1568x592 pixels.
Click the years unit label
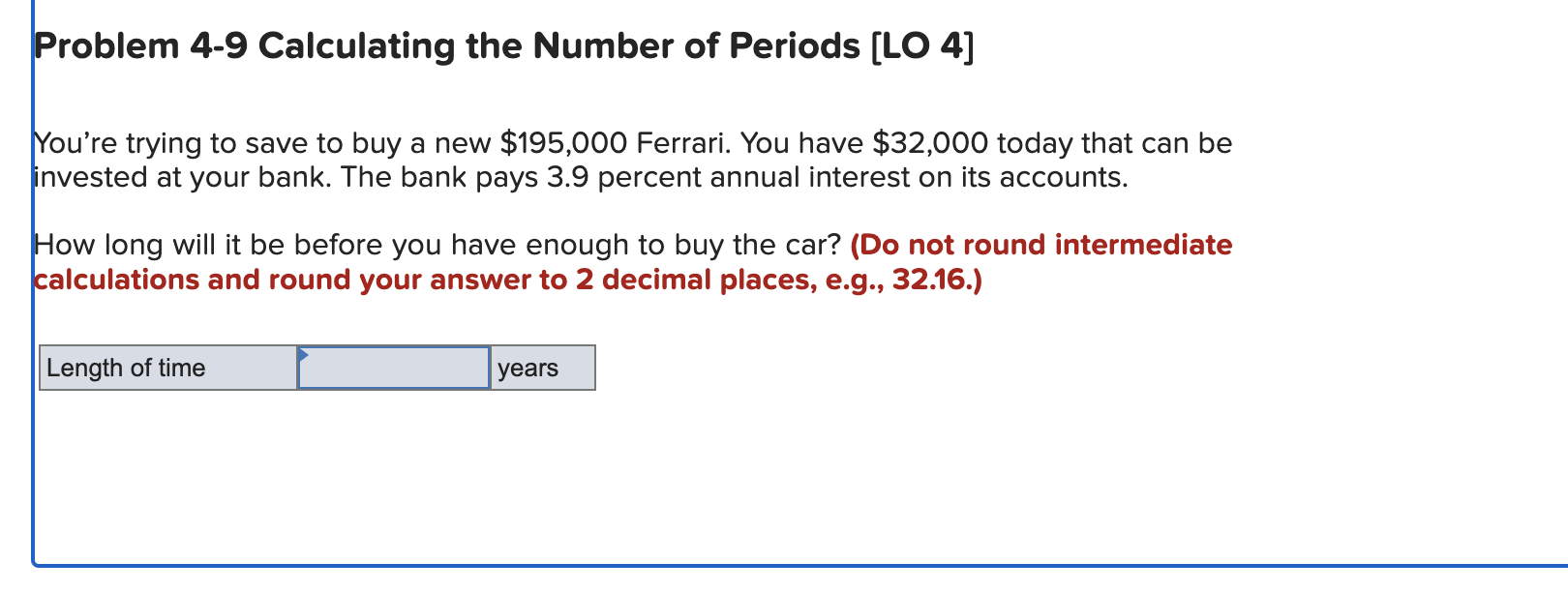pyautogui.click(x=527, y=368)
